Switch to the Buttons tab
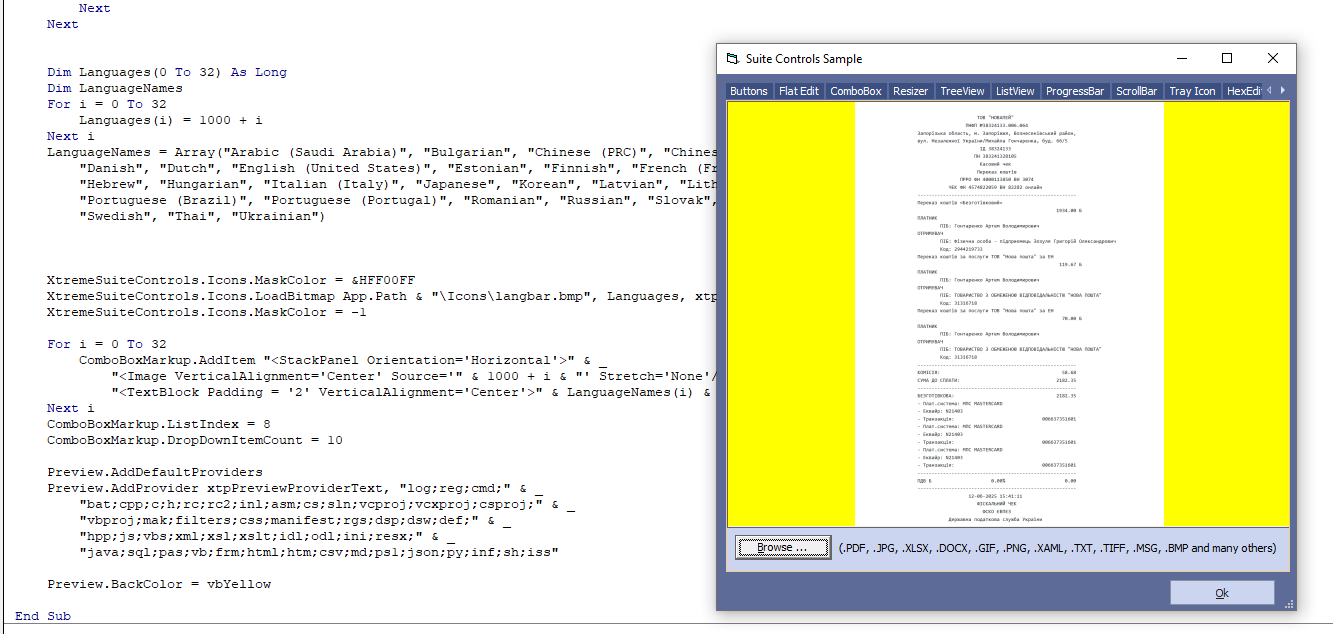 click(x=749, y=91)
